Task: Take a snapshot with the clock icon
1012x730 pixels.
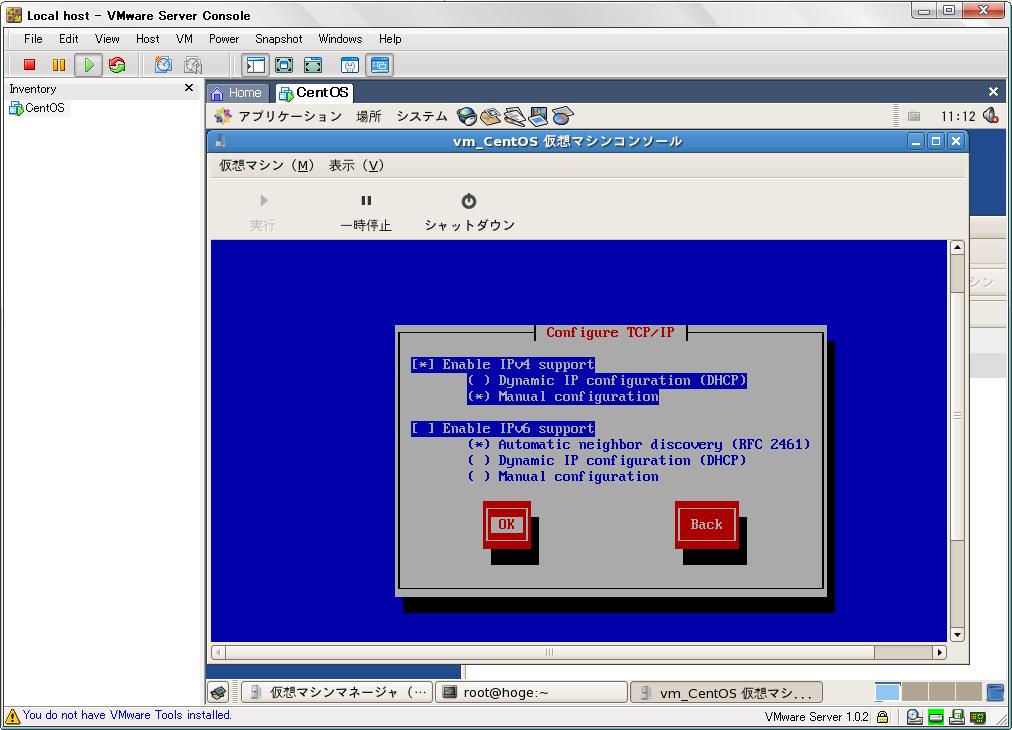Action: (x=163, y=65)
